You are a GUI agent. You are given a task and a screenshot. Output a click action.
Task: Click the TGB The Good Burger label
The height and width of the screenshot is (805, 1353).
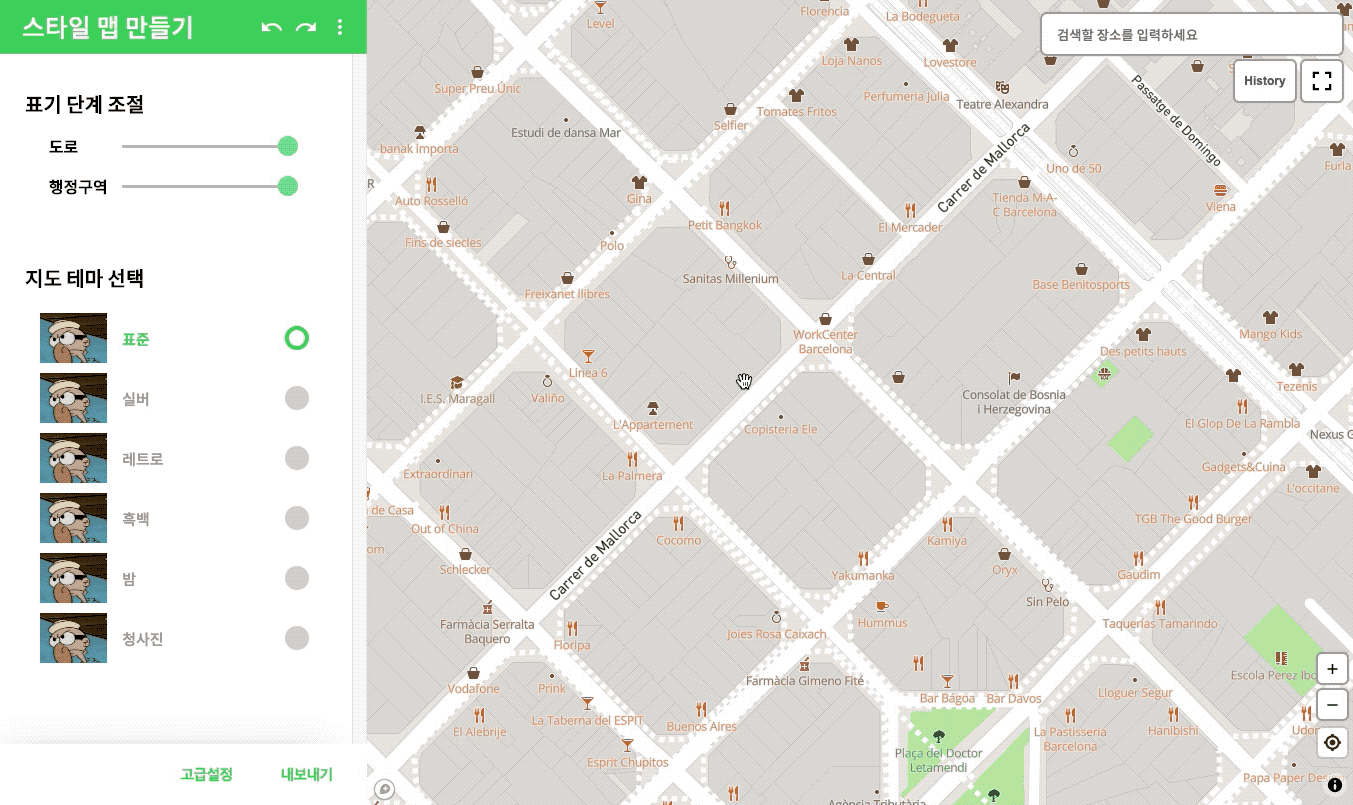(1193, 519)
